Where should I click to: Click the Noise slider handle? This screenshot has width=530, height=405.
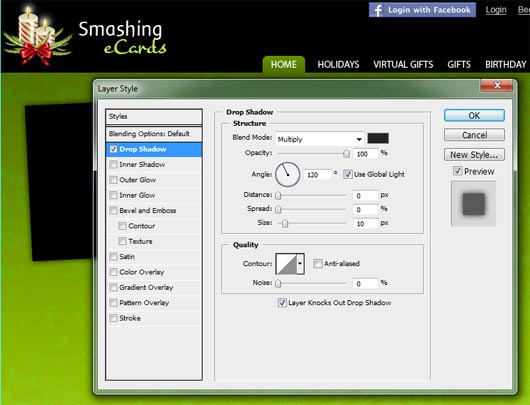tap(278, 283)
